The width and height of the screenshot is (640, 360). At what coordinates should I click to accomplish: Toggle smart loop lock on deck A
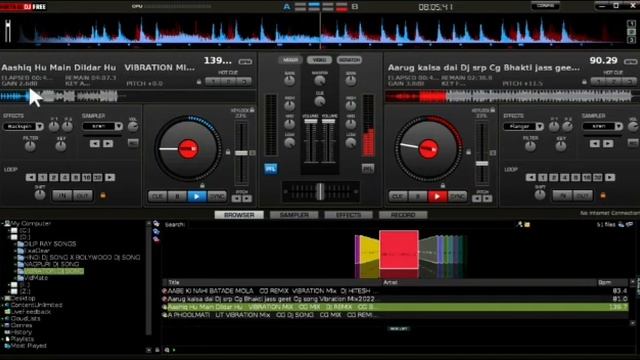103,196
